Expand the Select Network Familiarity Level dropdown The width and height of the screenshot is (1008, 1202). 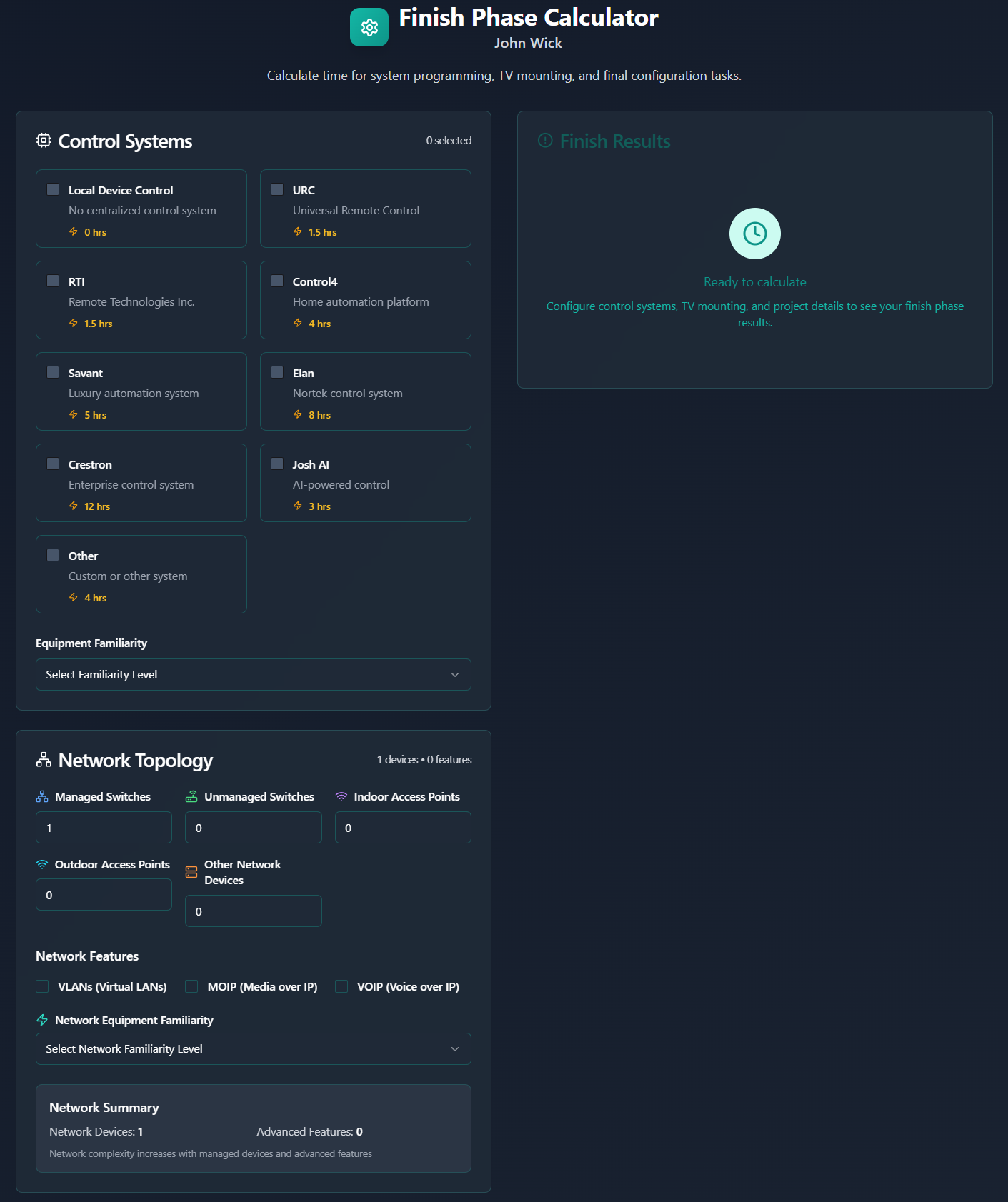click(253, 1049)
